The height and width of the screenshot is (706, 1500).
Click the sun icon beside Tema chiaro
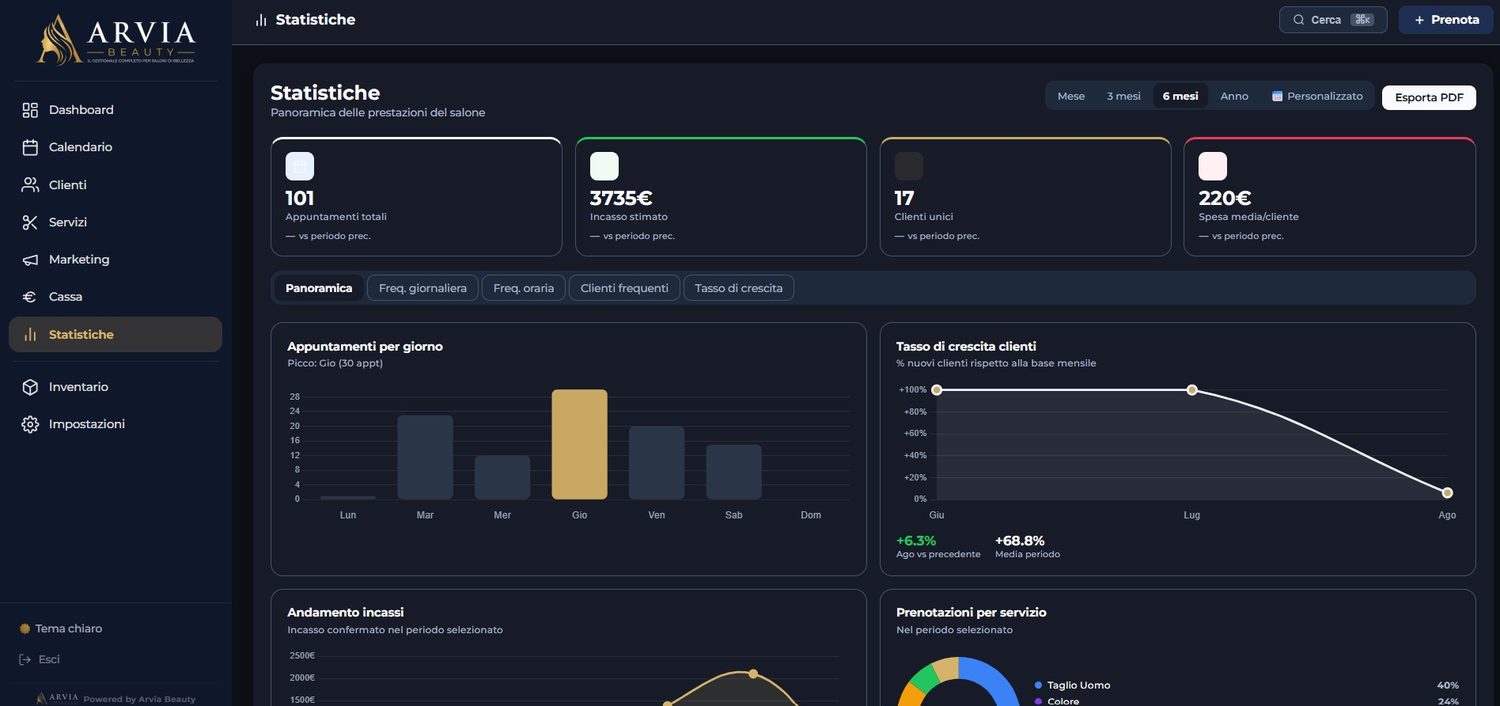coord(25,629)
